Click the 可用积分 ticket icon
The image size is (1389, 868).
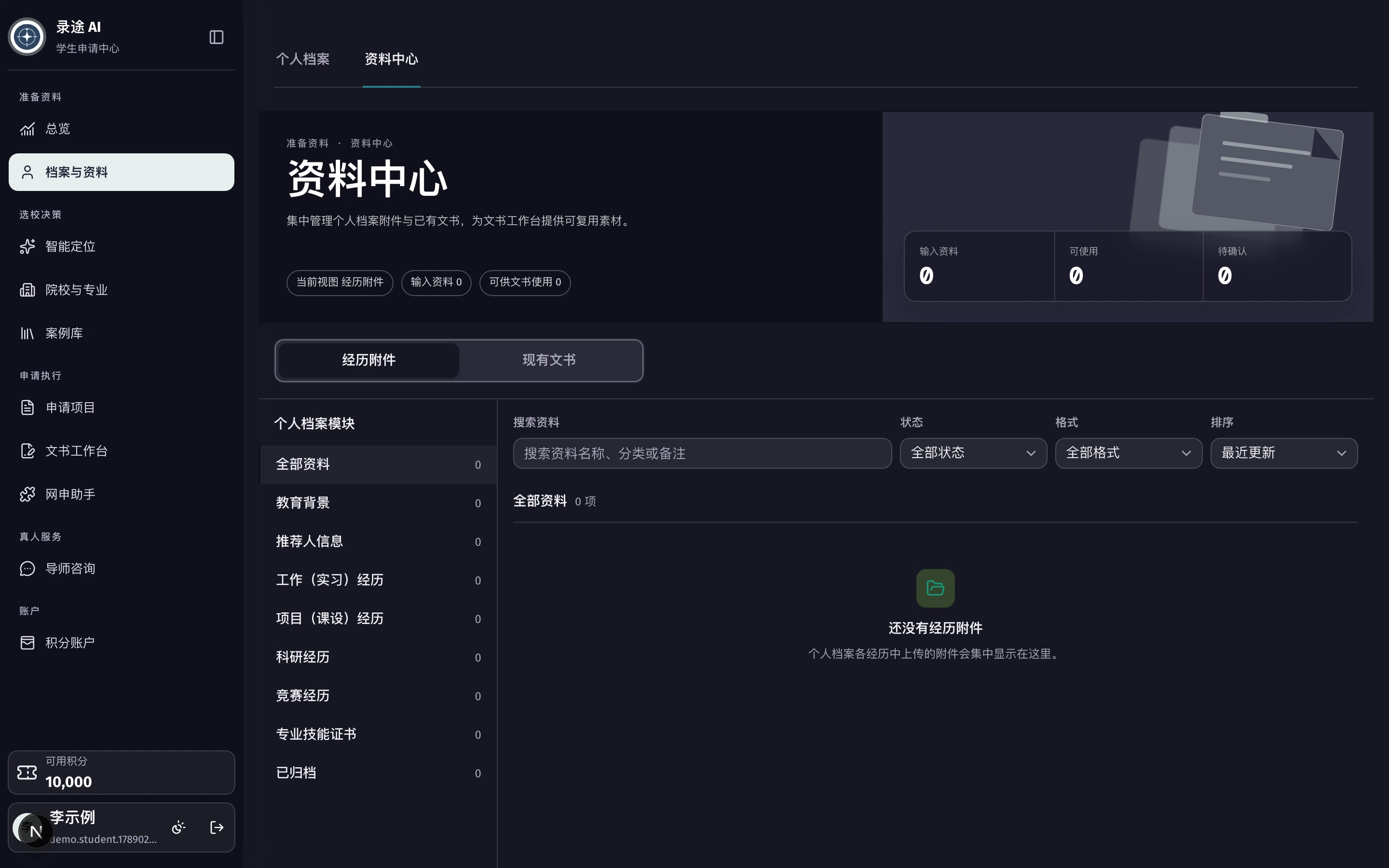tap(27, 773)
